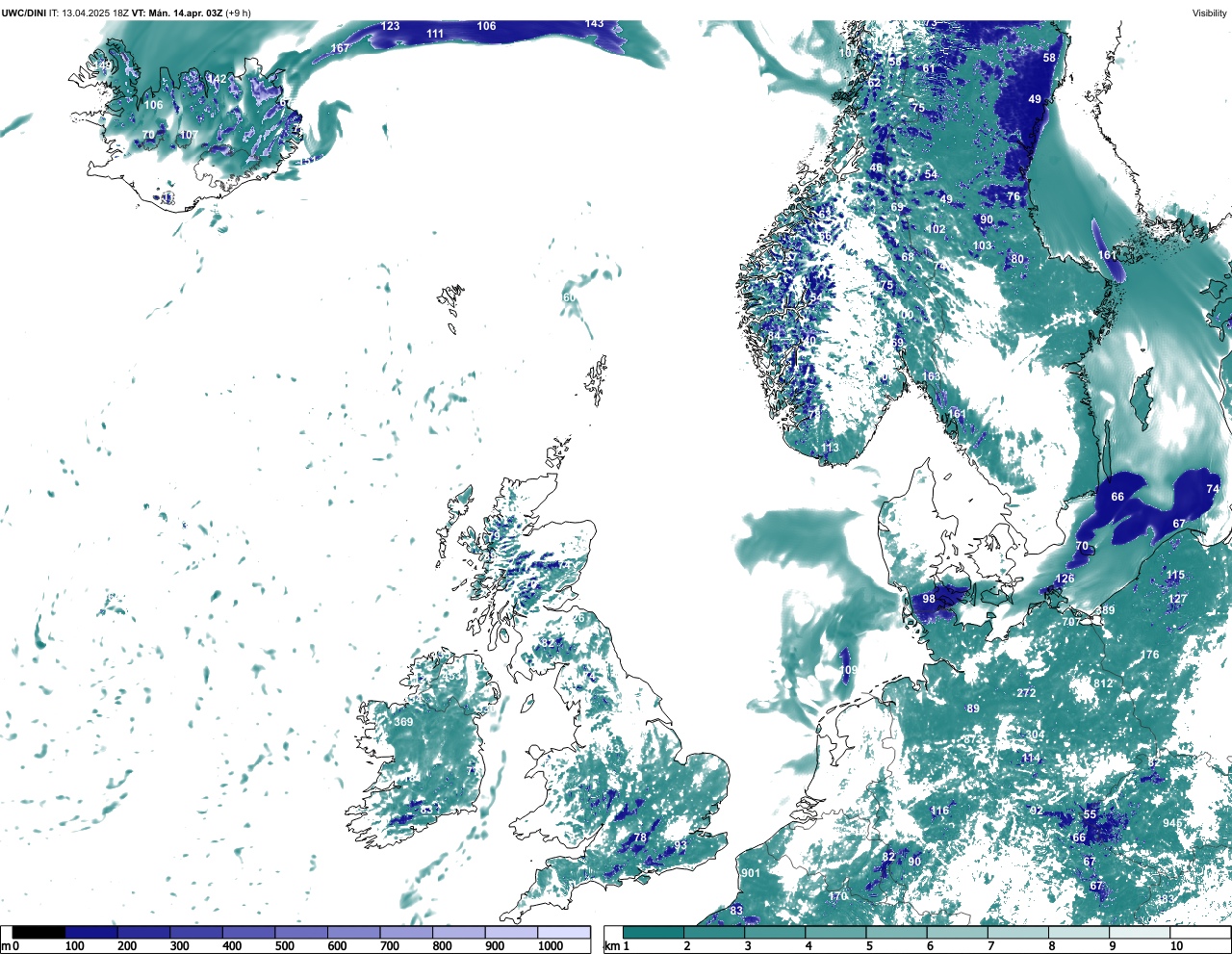Click the '74' value in the Baltic fog
Image resolution: width=1232 pixels, height=954 pixels.
1213,489
